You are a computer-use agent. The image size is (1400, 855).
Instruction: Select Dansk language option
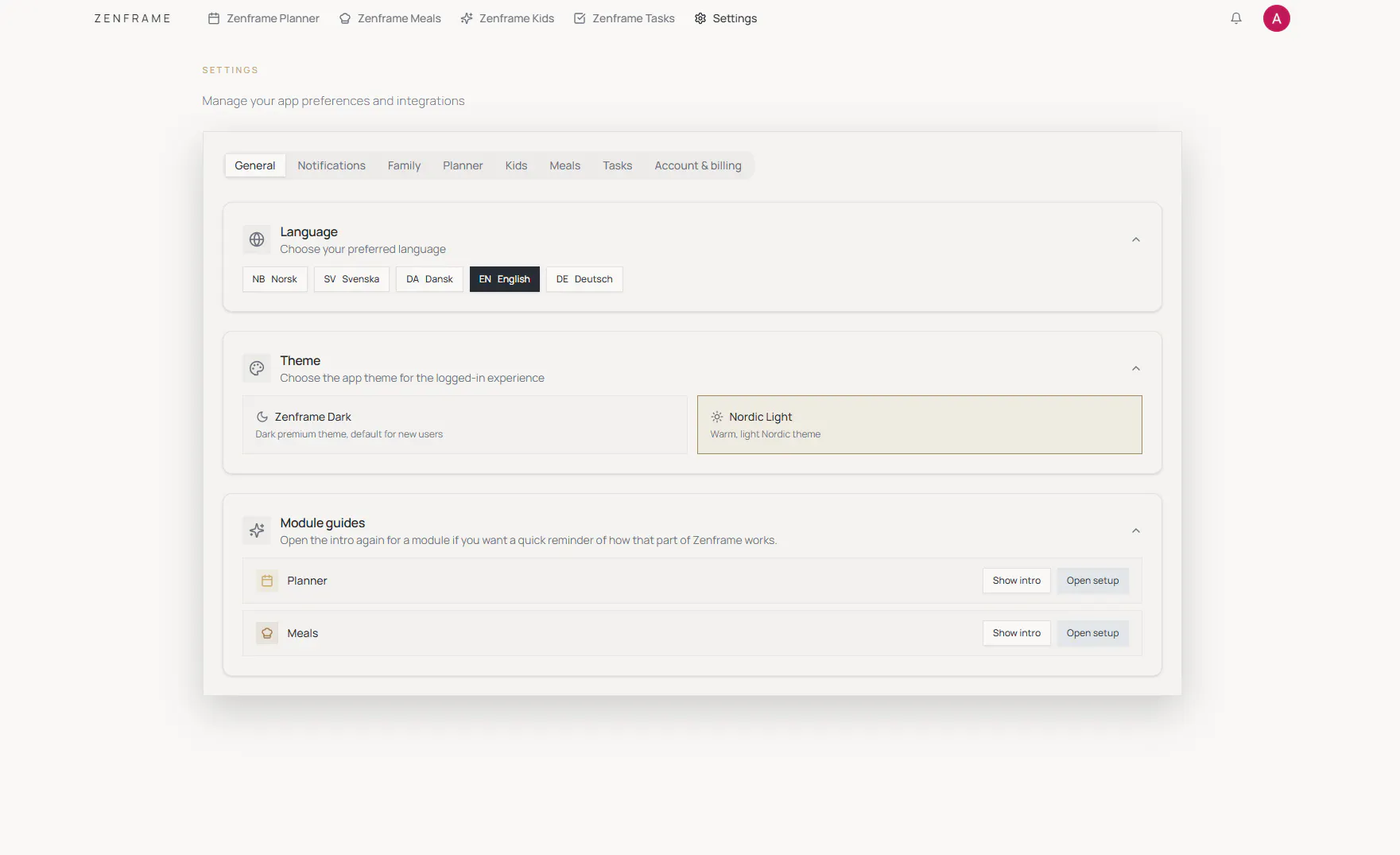429,279
